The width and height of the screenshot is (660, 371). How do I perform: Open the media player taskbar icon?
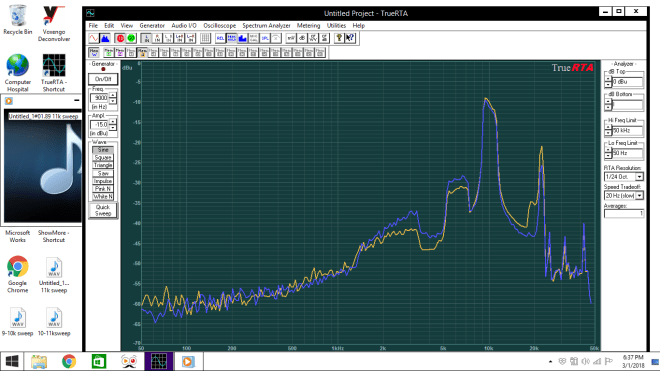pyautogui.click(x=188, y=361)
